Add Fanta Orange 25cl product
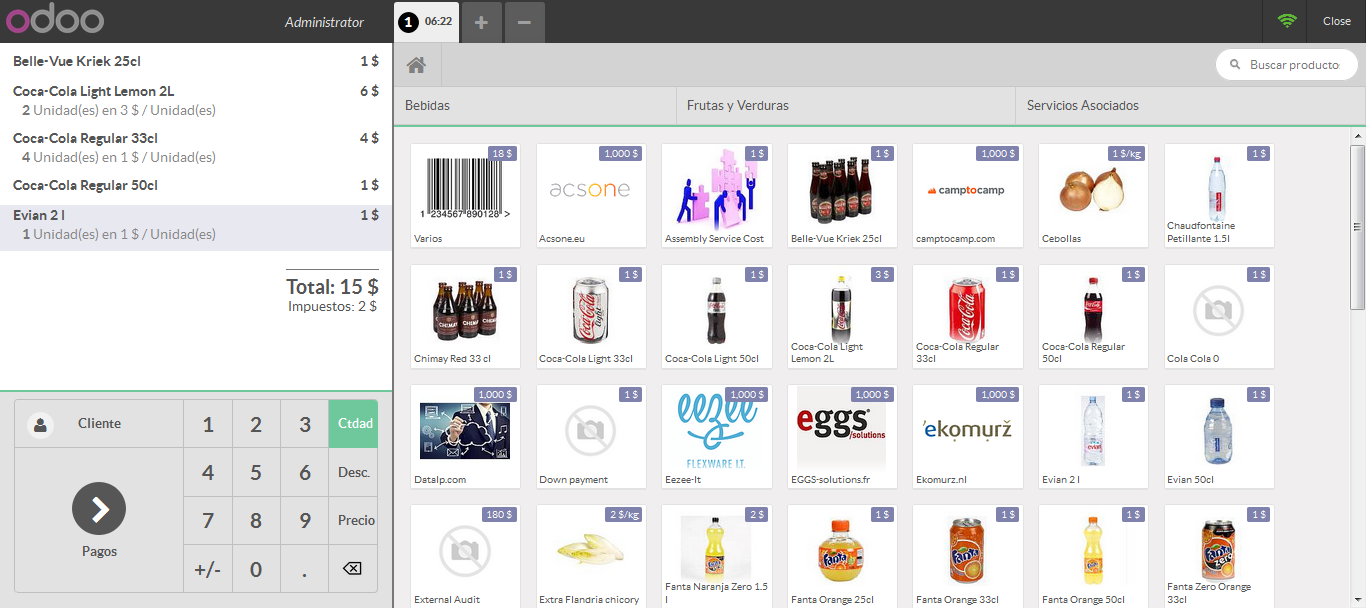Viewport: 1366px width, 608px height. [x=842, y=556]
